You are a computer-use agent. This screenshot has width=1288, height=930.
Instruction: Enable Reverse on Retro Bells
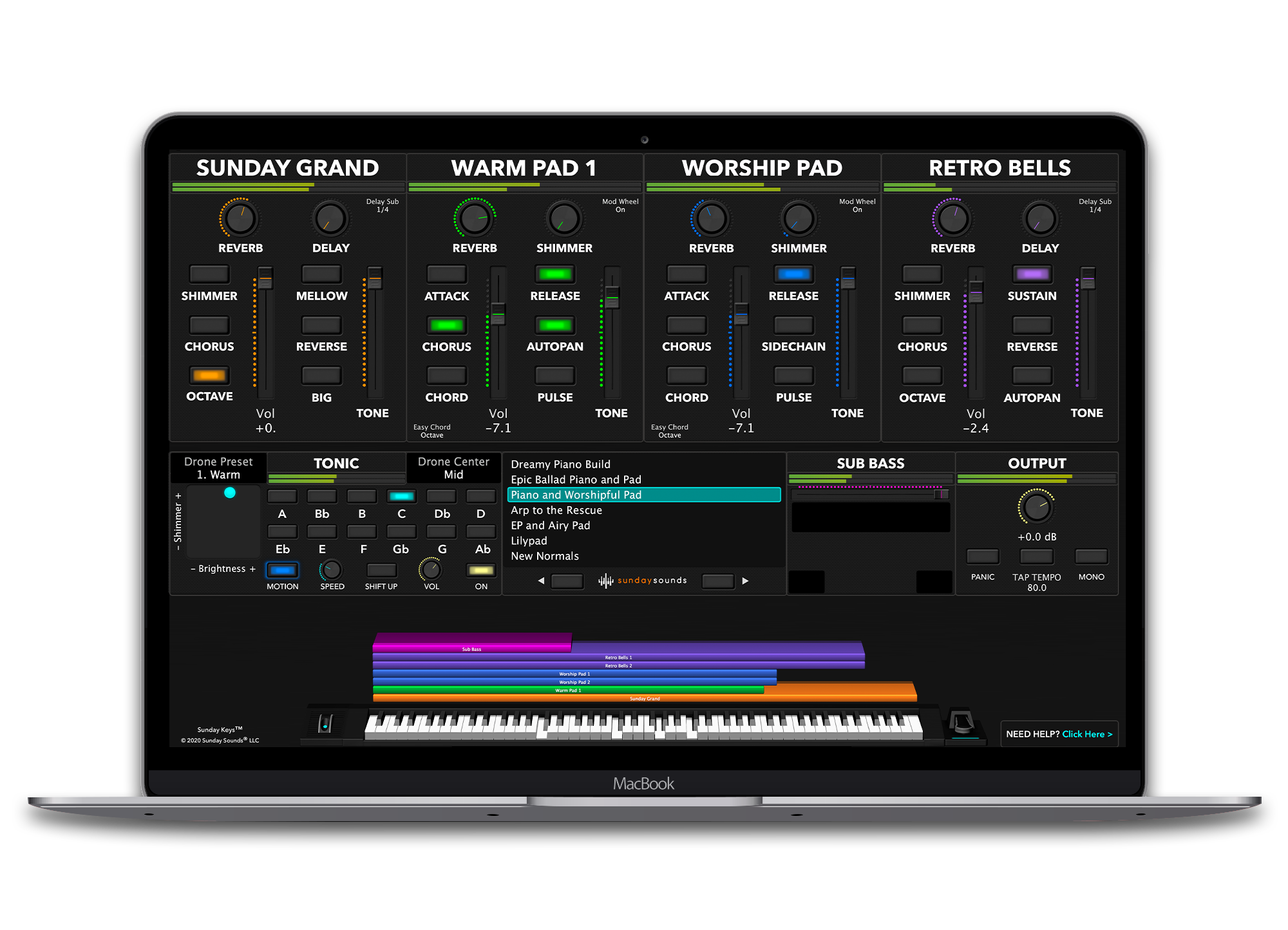click(x=1032, y=325)
